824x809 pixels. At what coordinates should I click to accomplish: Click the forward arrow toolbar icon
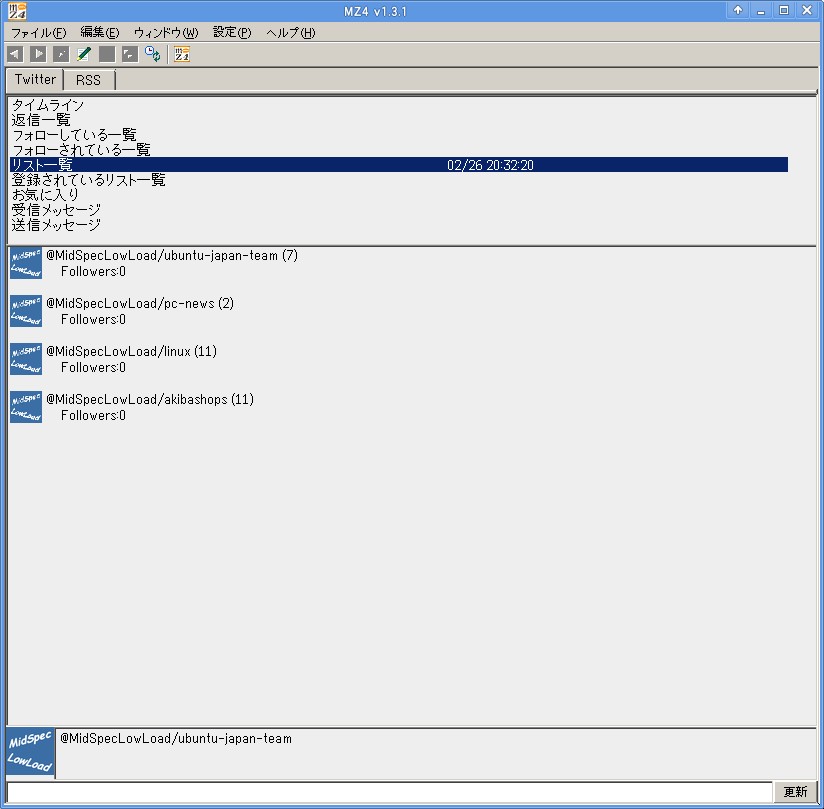point(38,54)
